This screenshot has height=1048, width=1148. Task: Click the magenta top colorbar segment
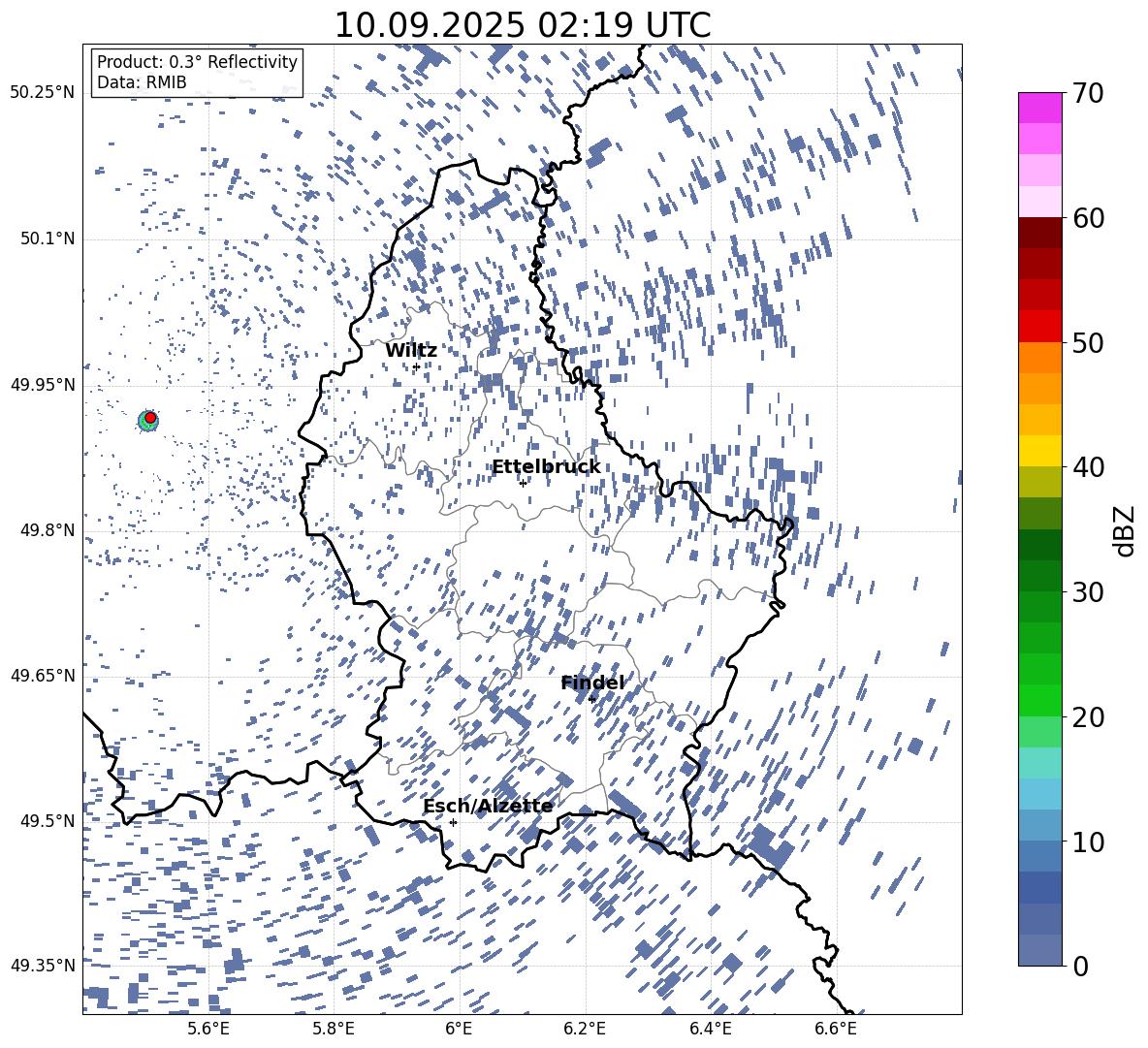point(1039,108)
